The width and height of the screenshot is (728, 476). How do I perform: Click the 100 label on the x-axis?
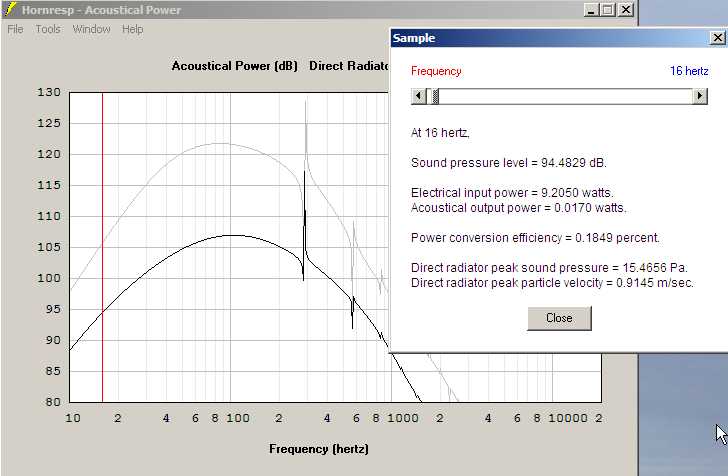(238, 418)
